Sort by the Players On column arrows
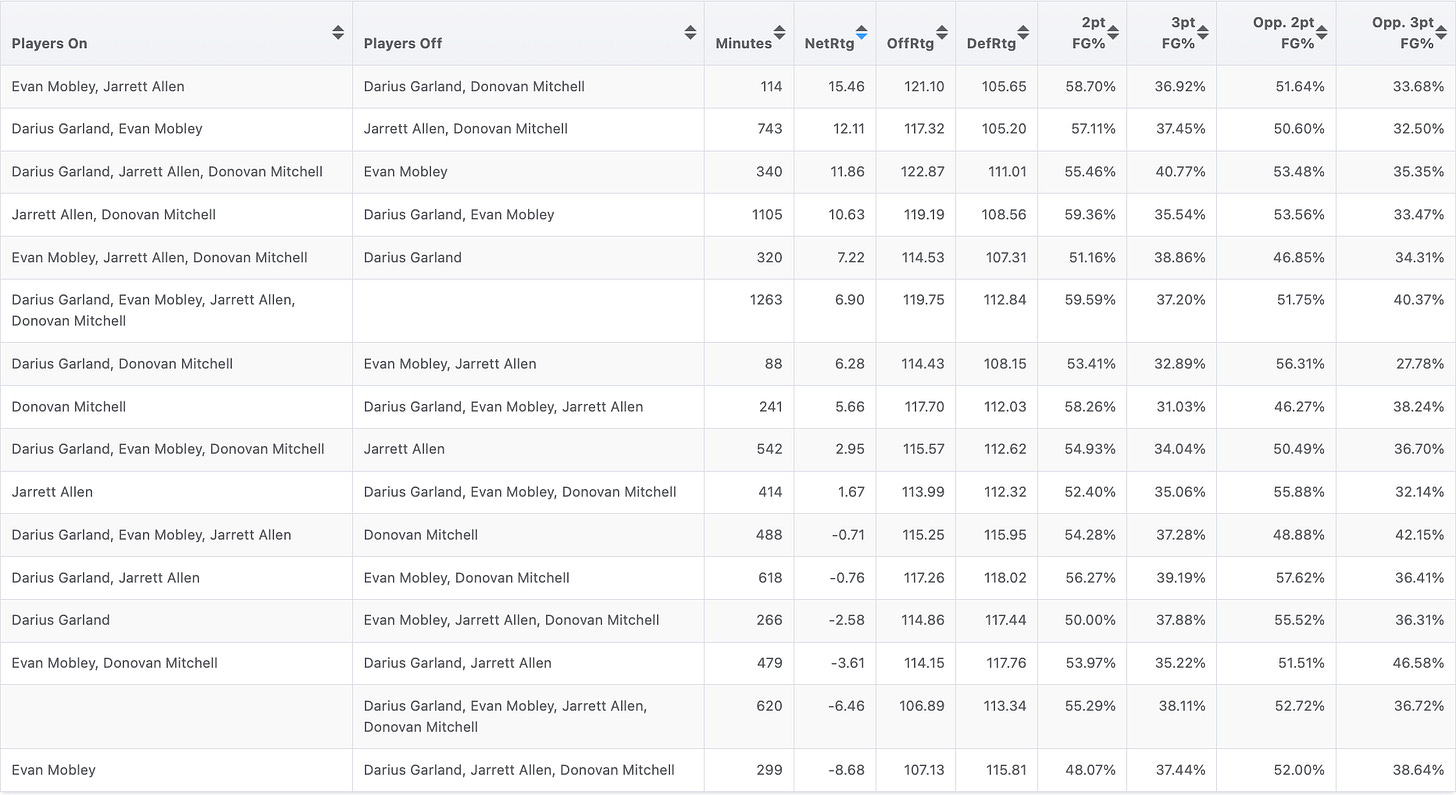 click(338, 33)
